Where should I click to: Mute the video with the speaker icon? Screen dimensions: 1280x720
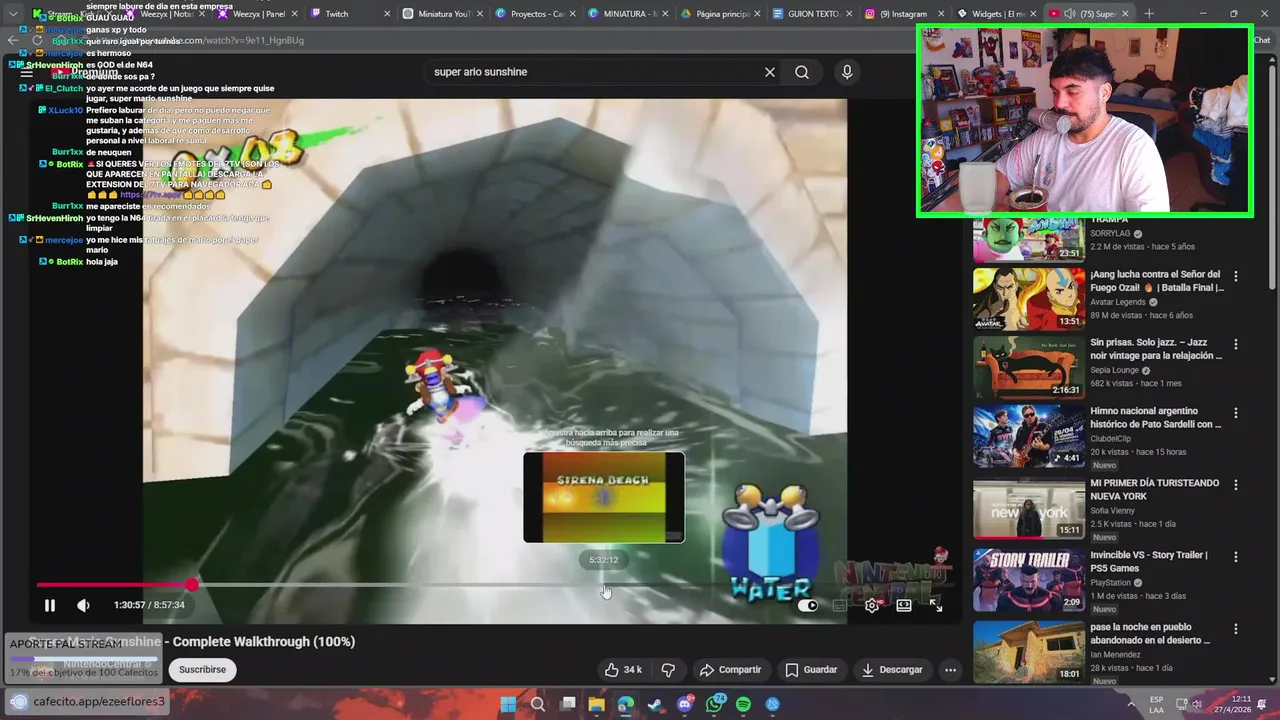point(83,605)
